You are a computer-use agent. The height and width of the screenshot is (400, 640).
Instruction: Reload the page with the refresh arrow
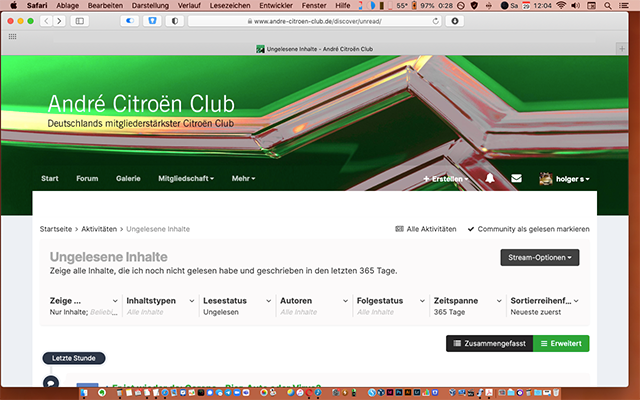coord(436,21)
